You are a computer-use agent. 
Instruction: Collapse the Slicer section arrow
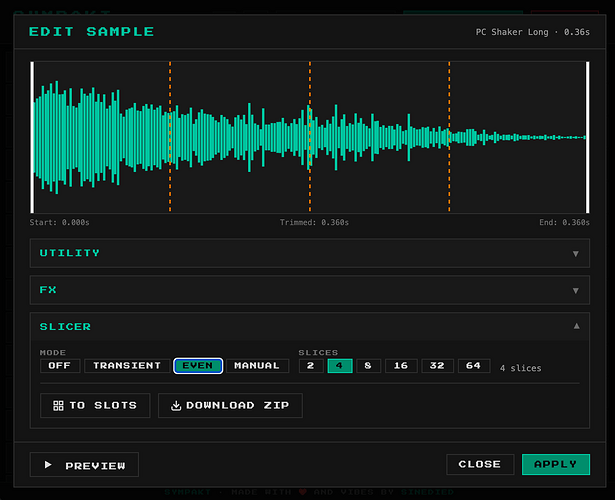tap(576, 326)
